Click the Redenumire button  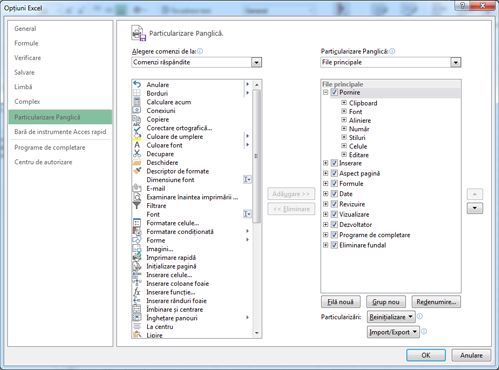coord(436,302)
